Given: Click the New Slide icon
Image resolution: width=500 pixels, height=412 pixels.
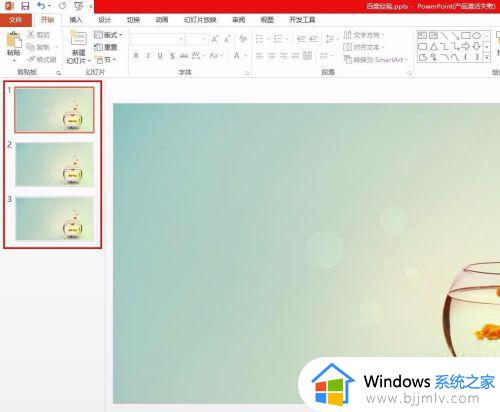Looking at the screenshot, I should 79,38.
